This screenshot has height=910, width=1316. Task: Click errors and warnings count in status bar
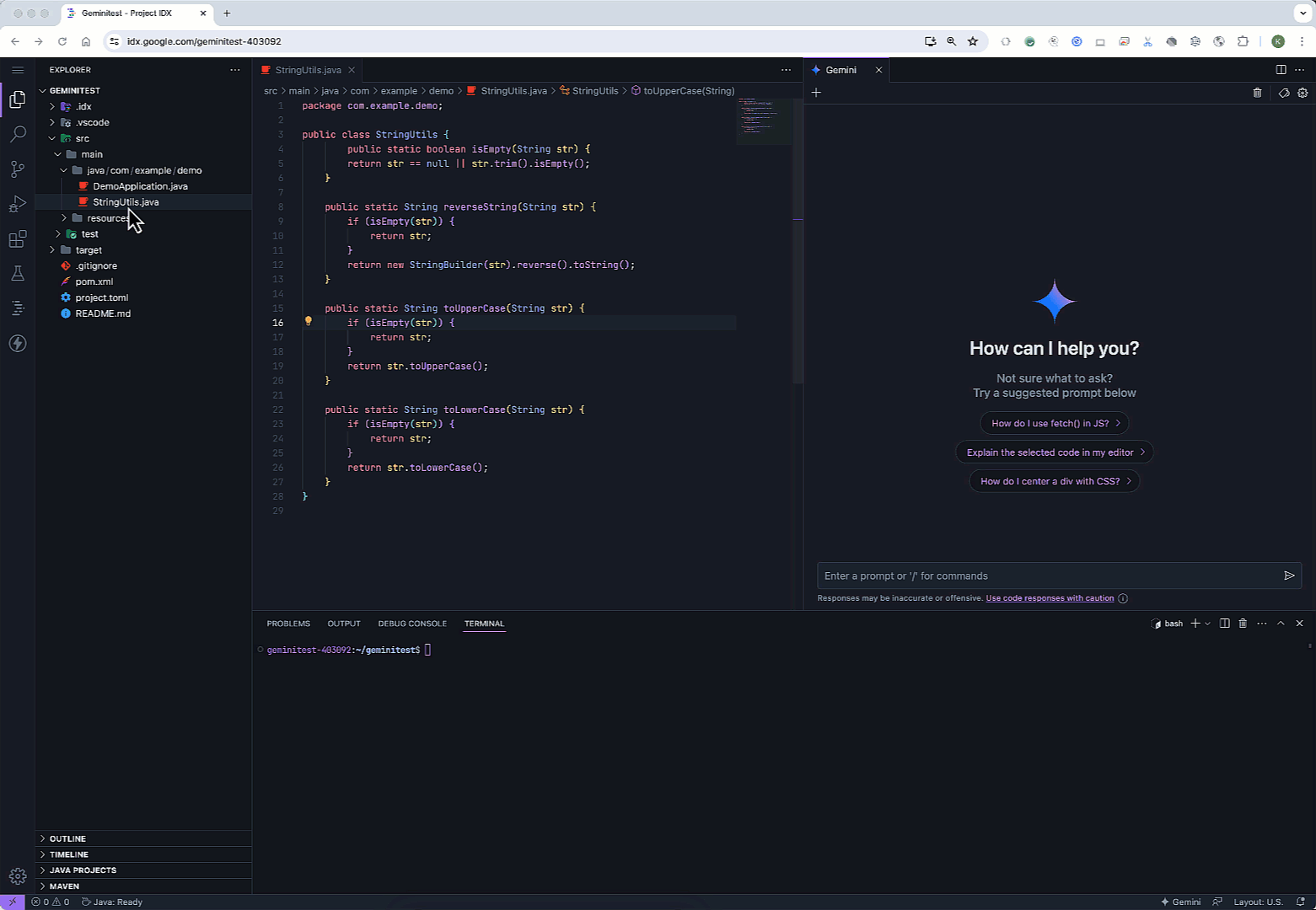point(51,902)
